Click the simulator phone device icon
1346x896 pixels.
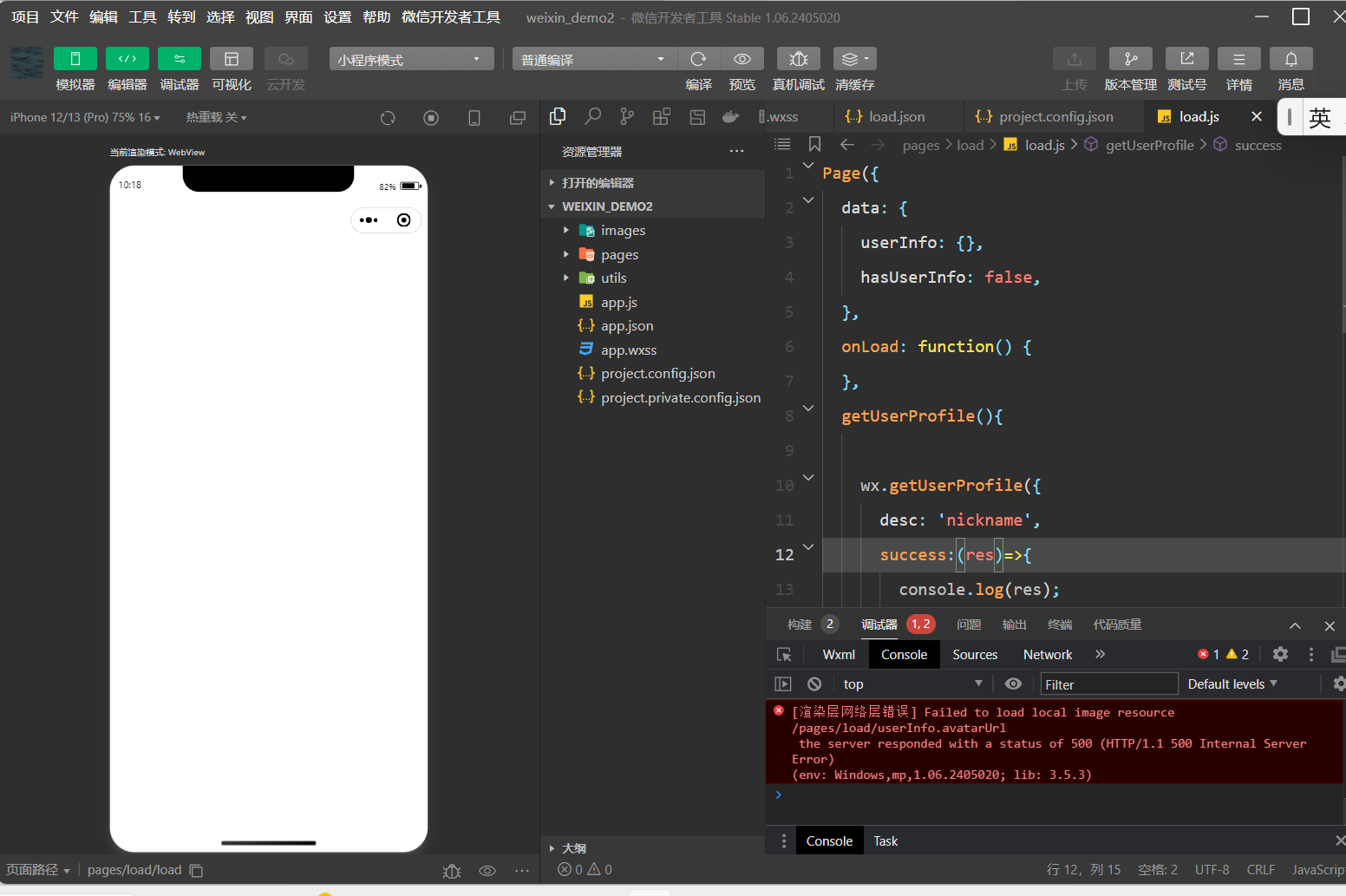tap(474, 118)
